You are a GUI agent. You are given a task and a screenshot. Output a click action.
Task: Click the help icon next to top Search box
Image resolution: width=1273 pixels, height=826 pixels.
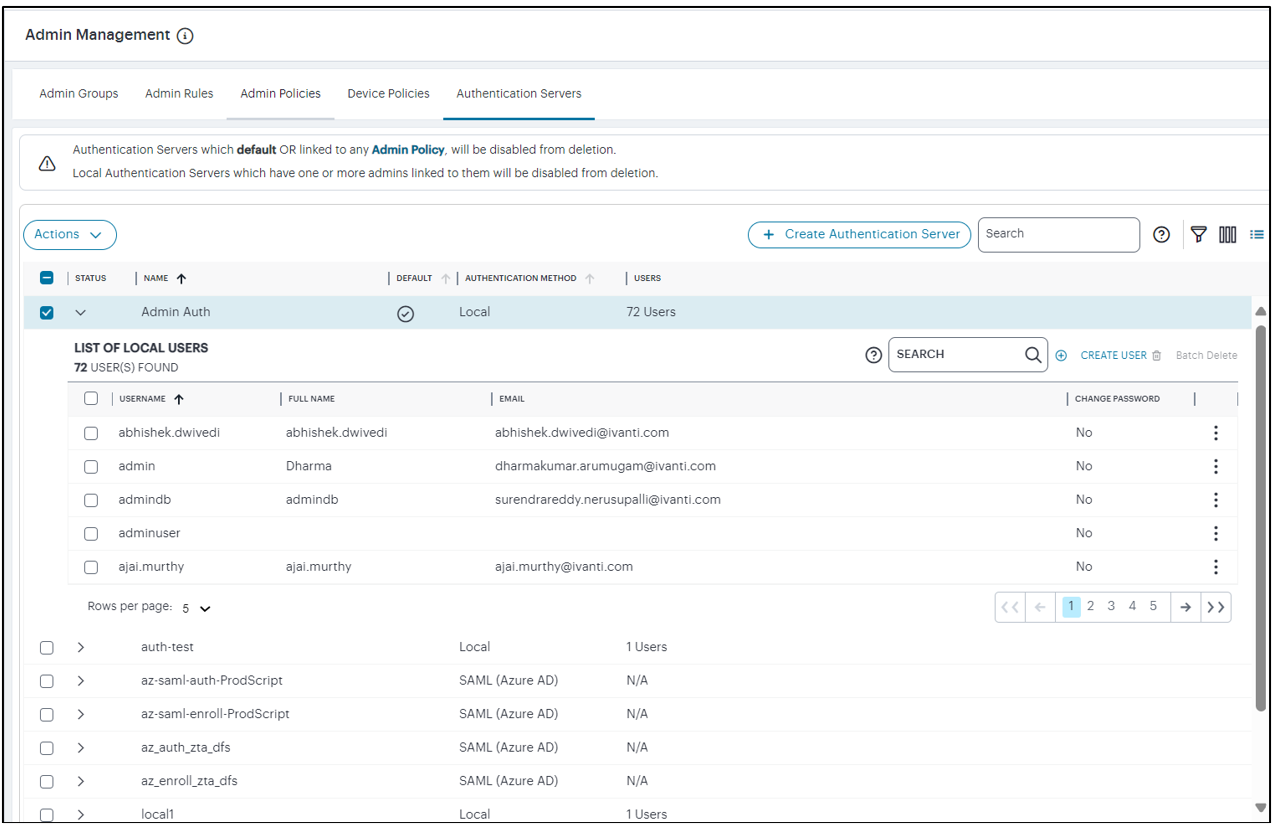pos(1161,234)
